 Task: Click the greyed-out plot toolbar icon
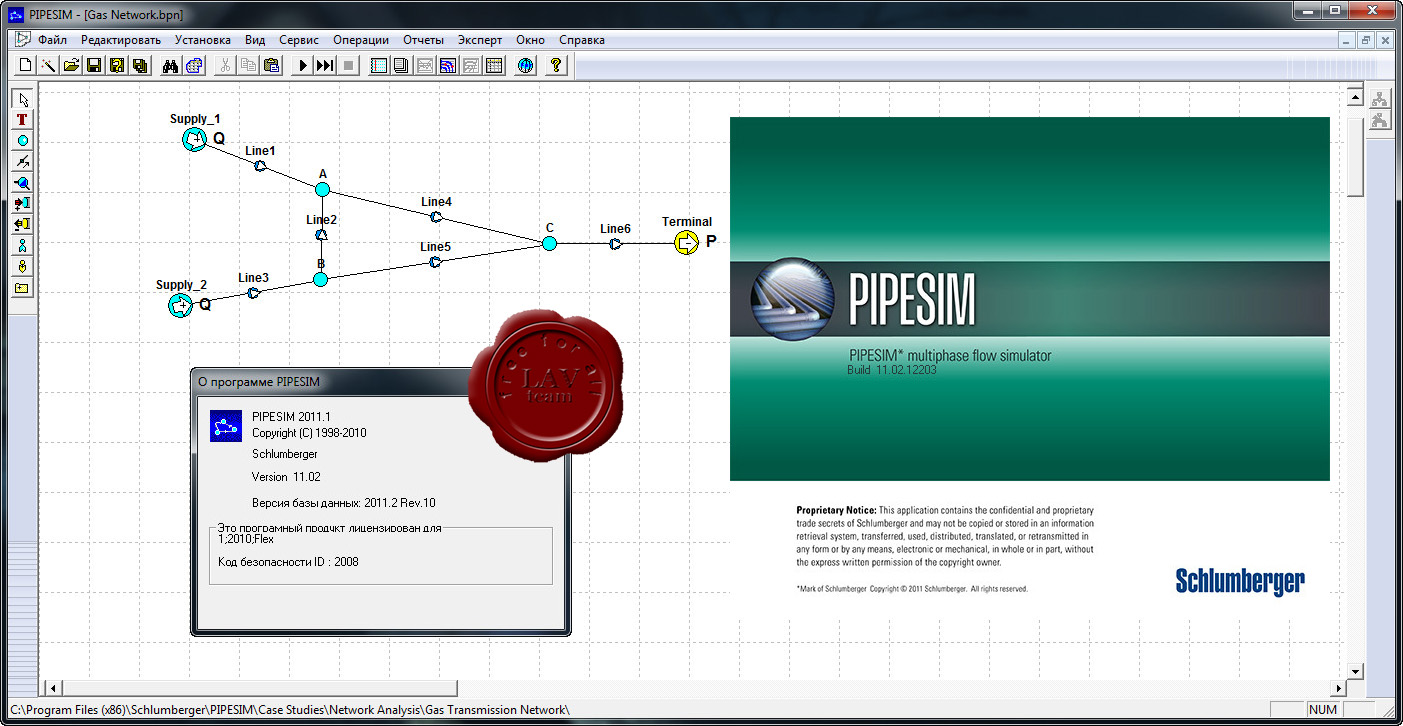[470, 65]
